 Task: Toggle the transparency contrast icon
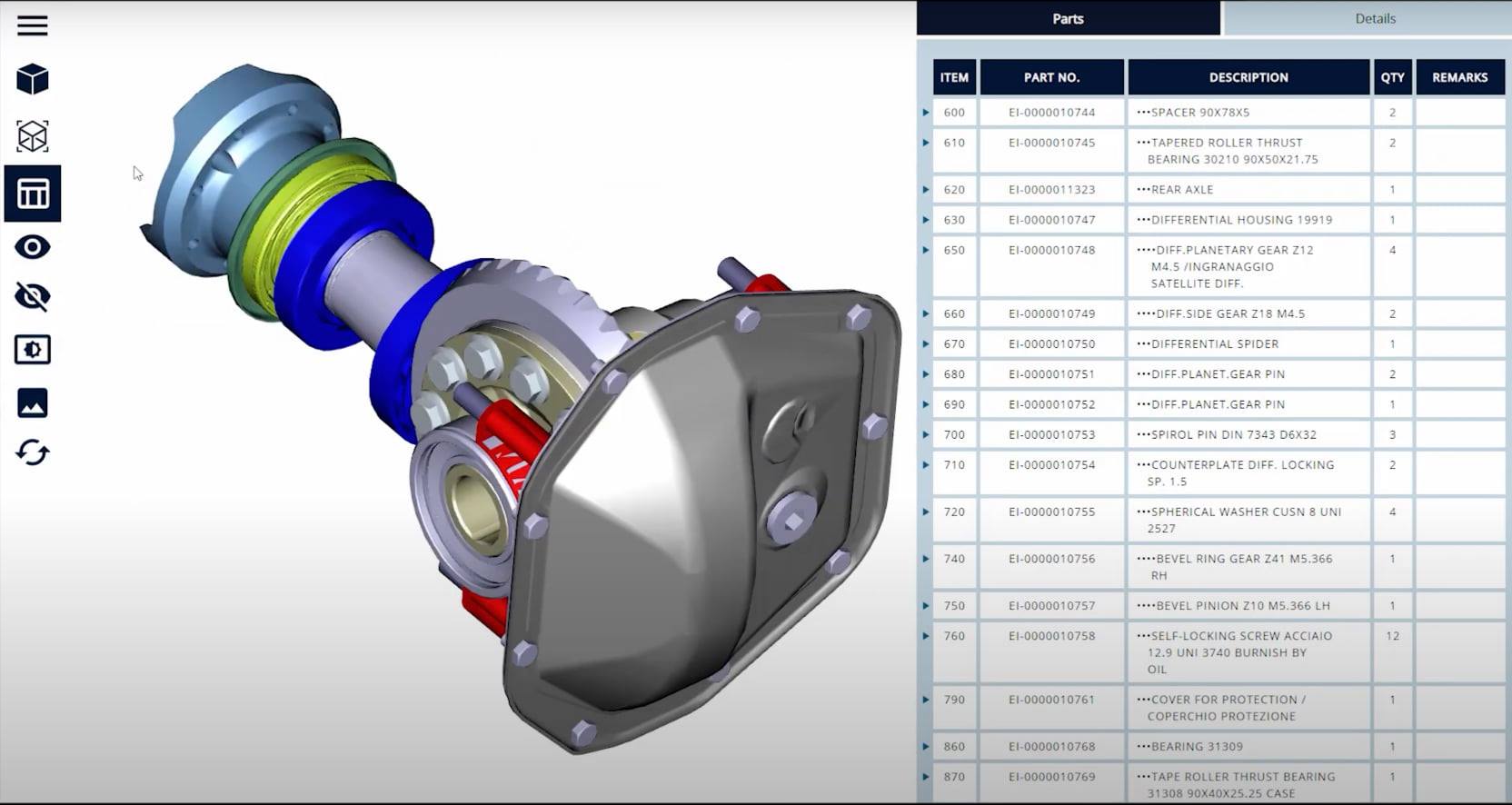click(x=33, y=350)
